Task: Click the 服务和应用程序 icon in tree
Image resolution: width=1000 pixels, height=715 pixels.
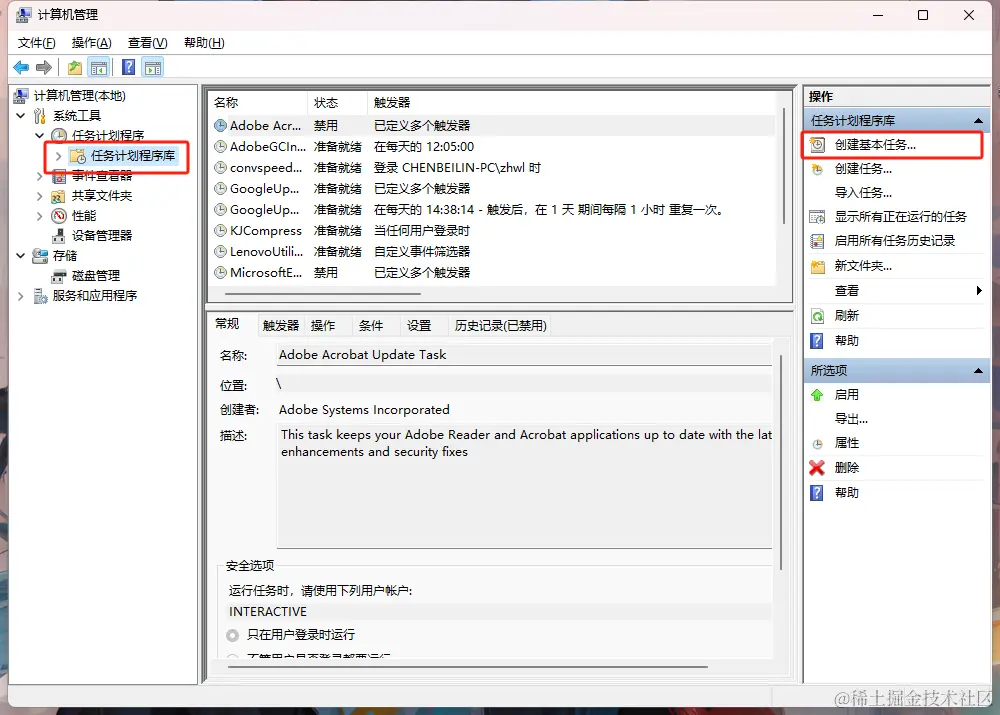Action: (40, 296)
